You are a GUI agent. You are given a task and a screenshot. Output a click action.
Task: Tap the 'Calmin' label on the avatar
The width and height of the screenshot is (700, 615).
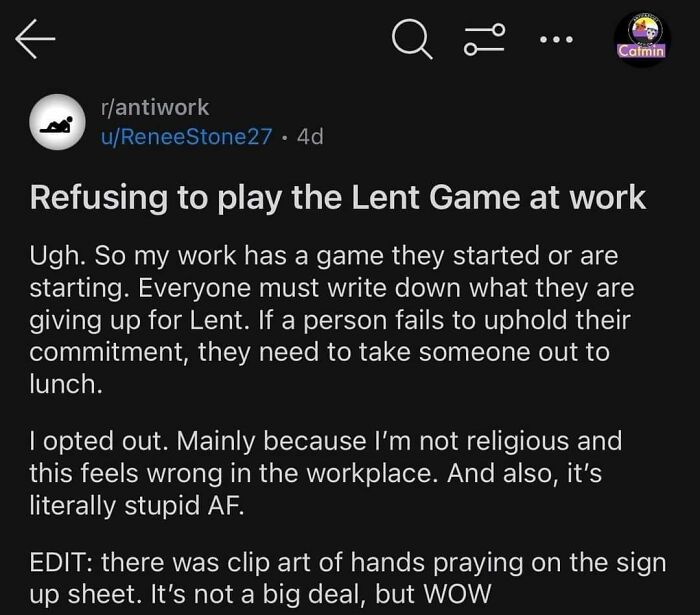click(641, 51)
